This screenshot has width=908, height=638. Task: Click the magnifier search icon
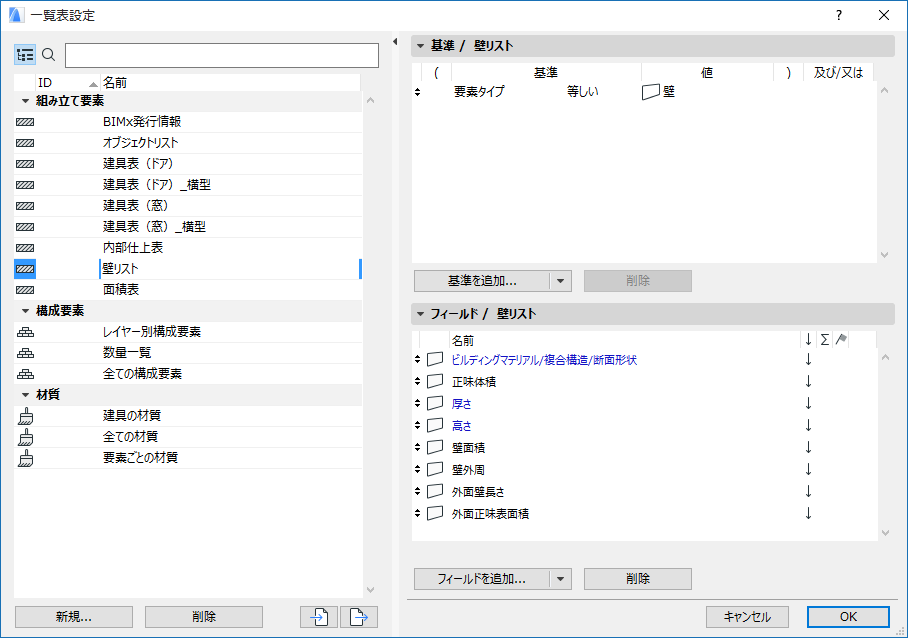(x=49, y=55)
